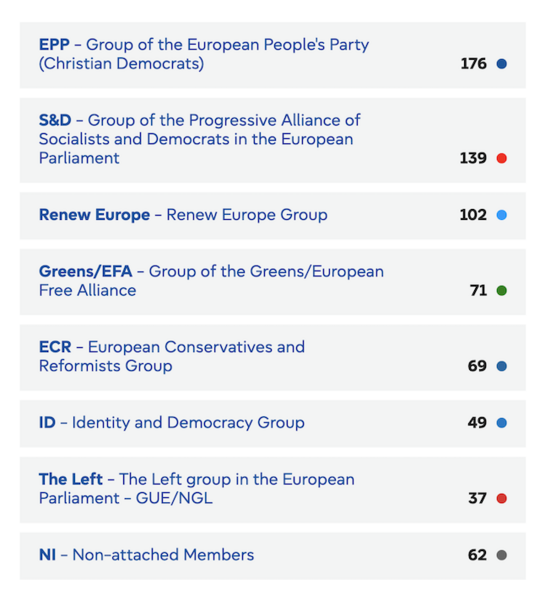Click the Renew Europe seat count 102

pyautogui.click(x=473, y=215)
